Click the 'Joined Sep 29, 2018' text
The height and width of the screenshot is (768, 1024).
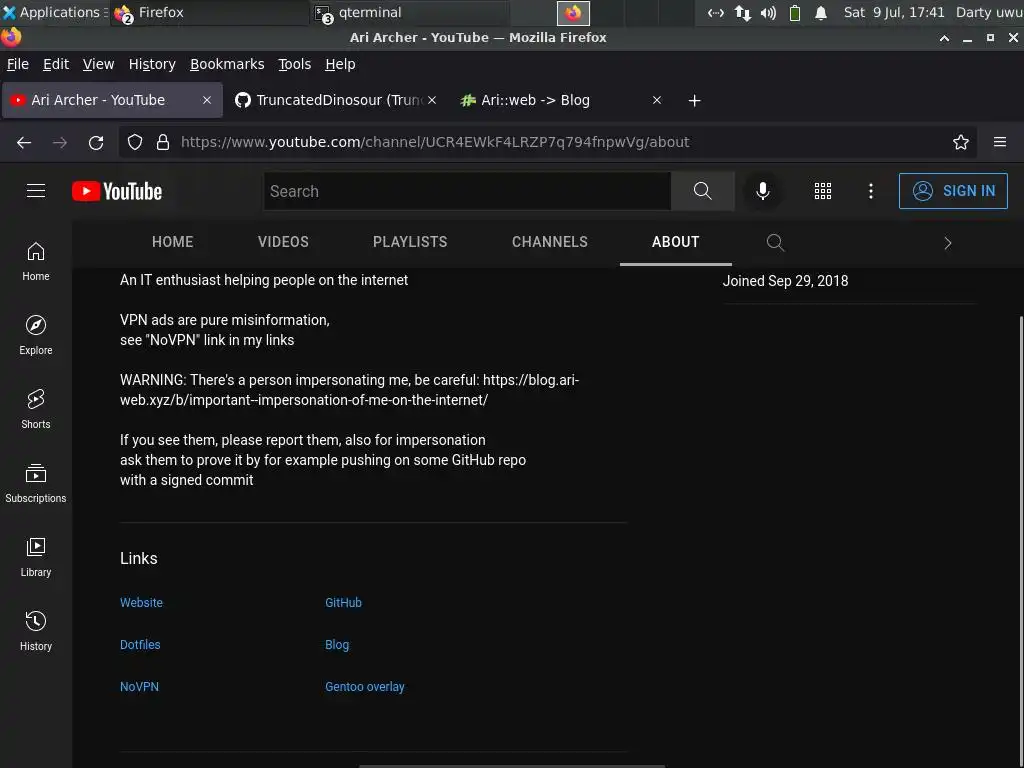click(x=785, y=281)
